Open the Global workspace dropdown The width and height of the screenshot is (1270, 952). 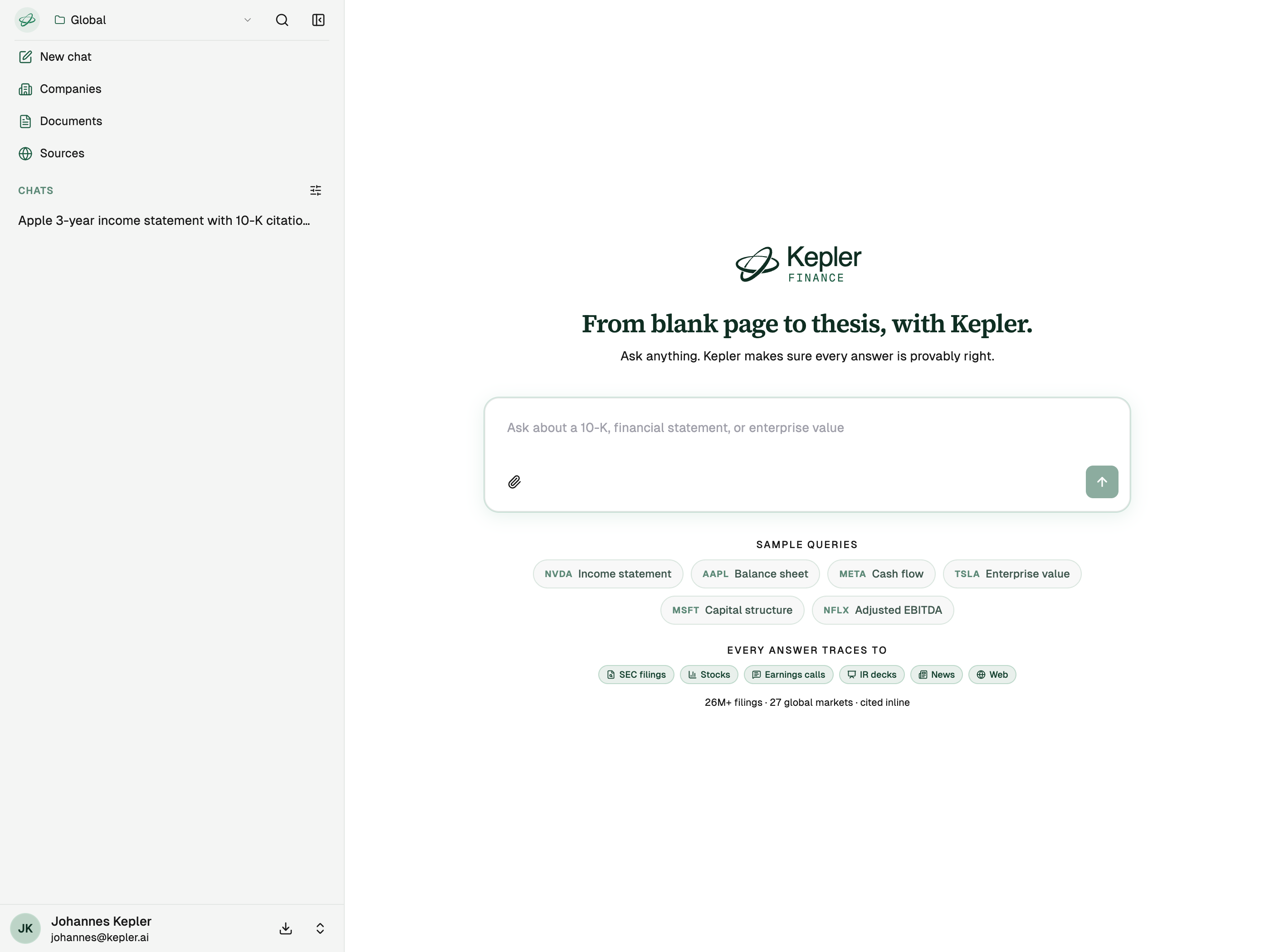(x=153, y=20)
